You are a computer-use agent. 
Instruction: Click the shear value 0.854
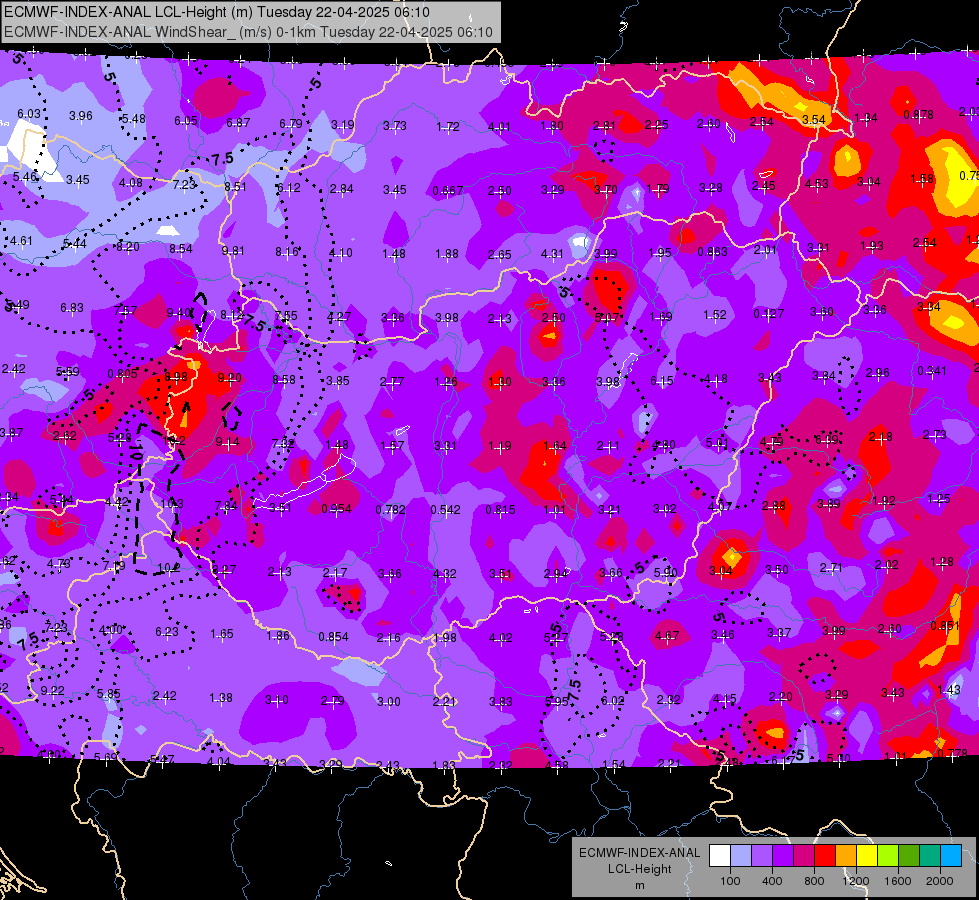pyautogui.click(x=333, y=637)
